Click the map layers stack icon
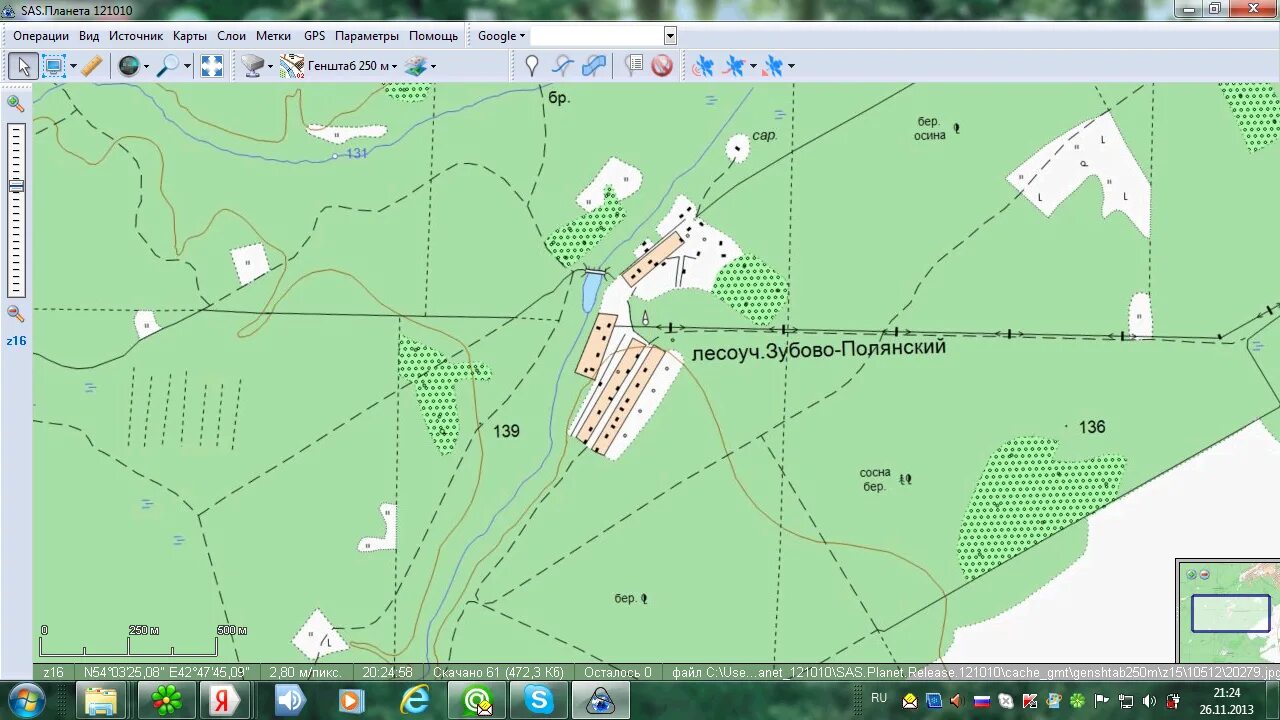Viewport: 1280px width, 720px height. click(x=415, y=66)
